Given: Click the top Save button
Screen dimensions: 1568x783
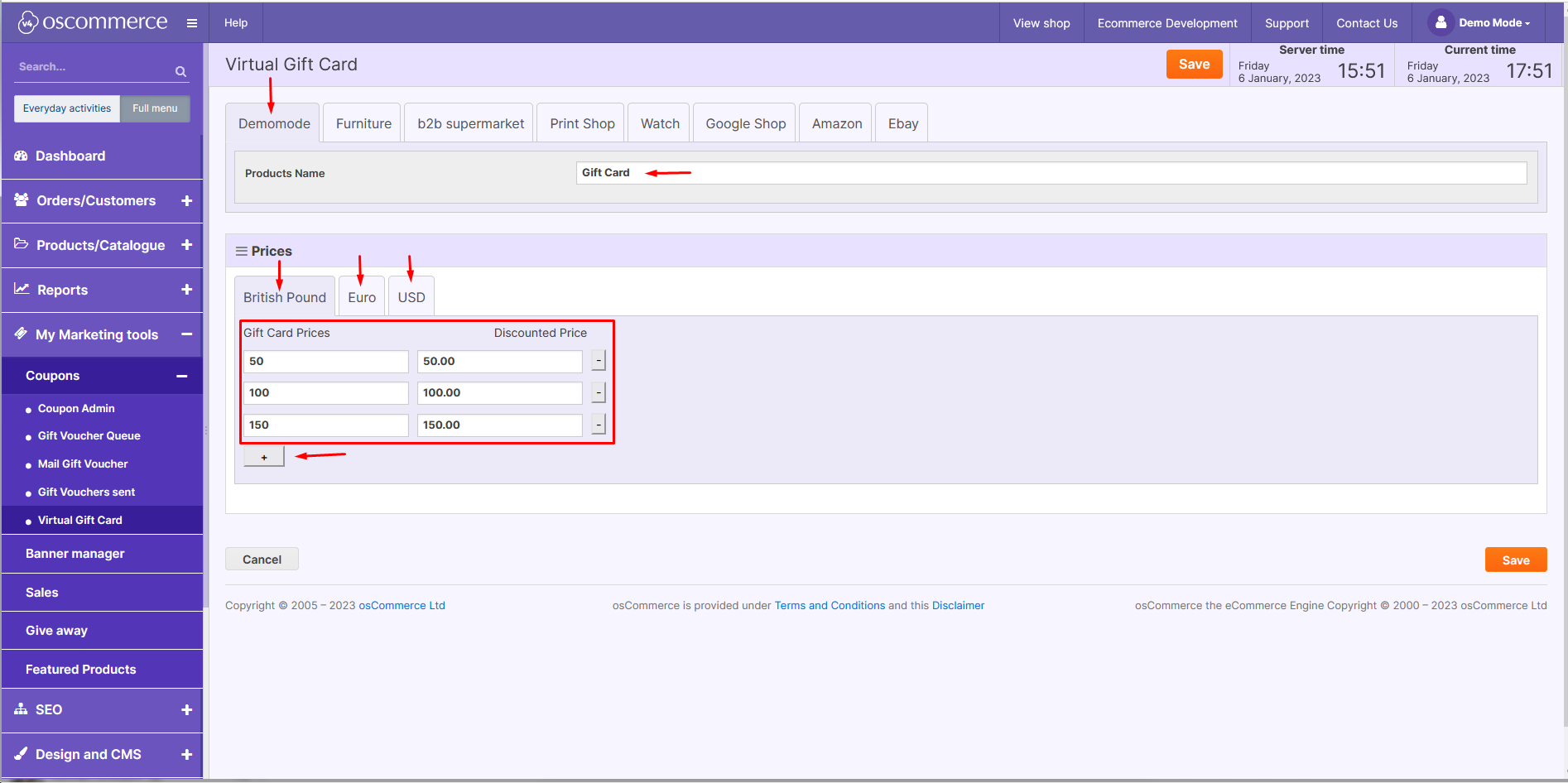Looking at the screenshot, I should pos(1194,65).
